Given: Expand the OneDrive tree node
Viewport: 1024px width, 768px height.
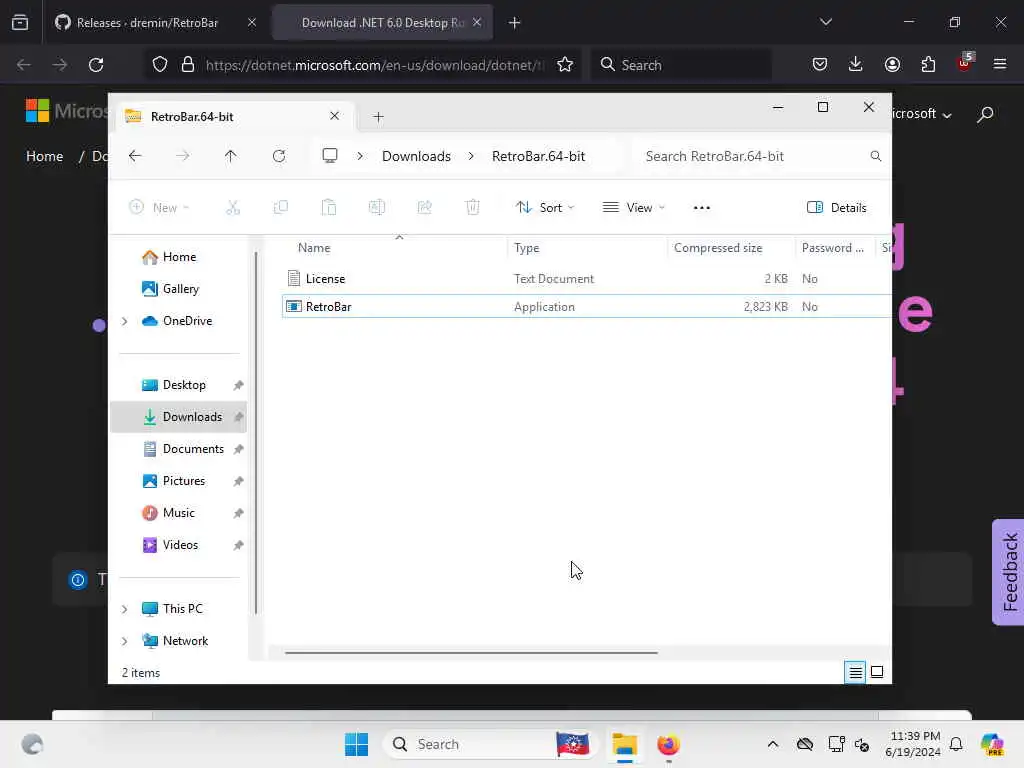Looking at the screenshot, I should click(x=124, y=321).
